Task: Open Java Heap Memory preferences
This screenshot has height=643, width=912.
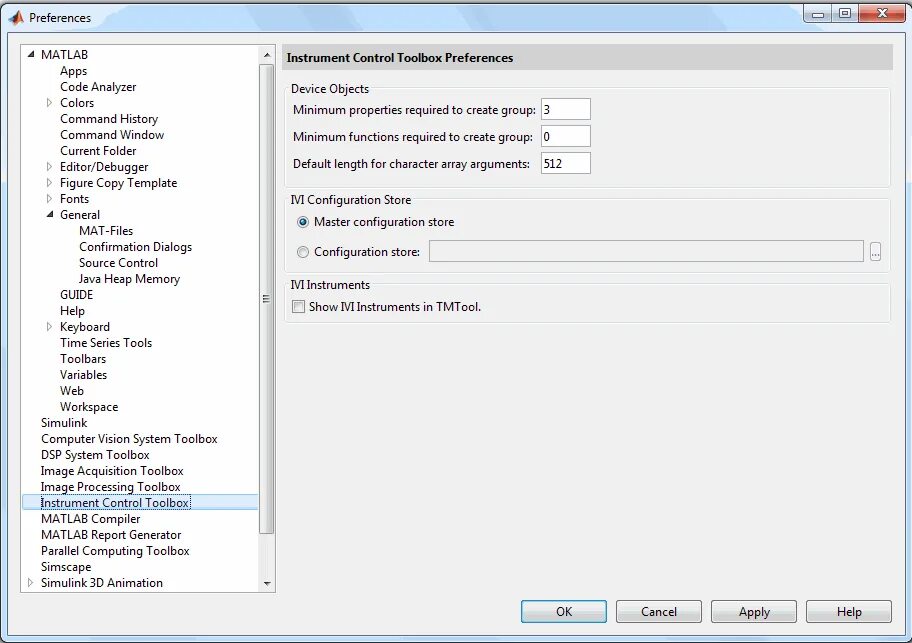Action: pos(129,278)
